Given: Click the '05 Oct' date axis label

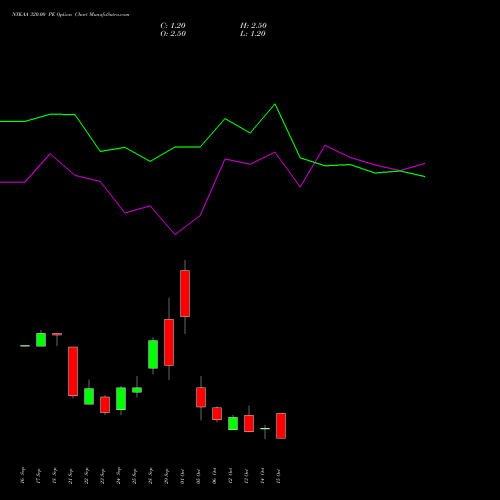Looking at the screenshot, I should tap(199, 476).
